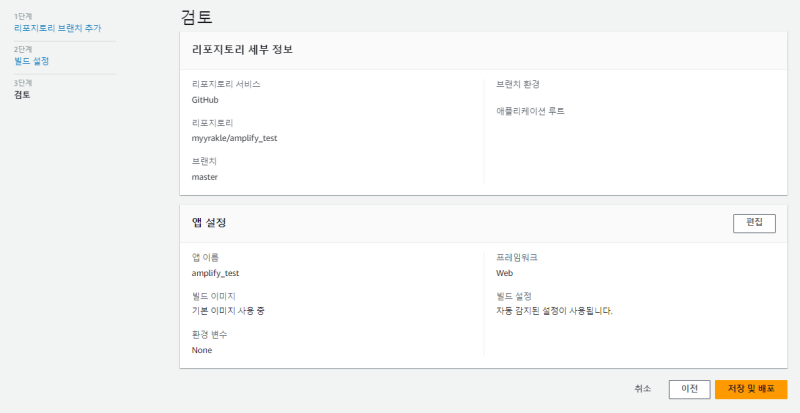Click the Web framework value

tap(505, 272)
